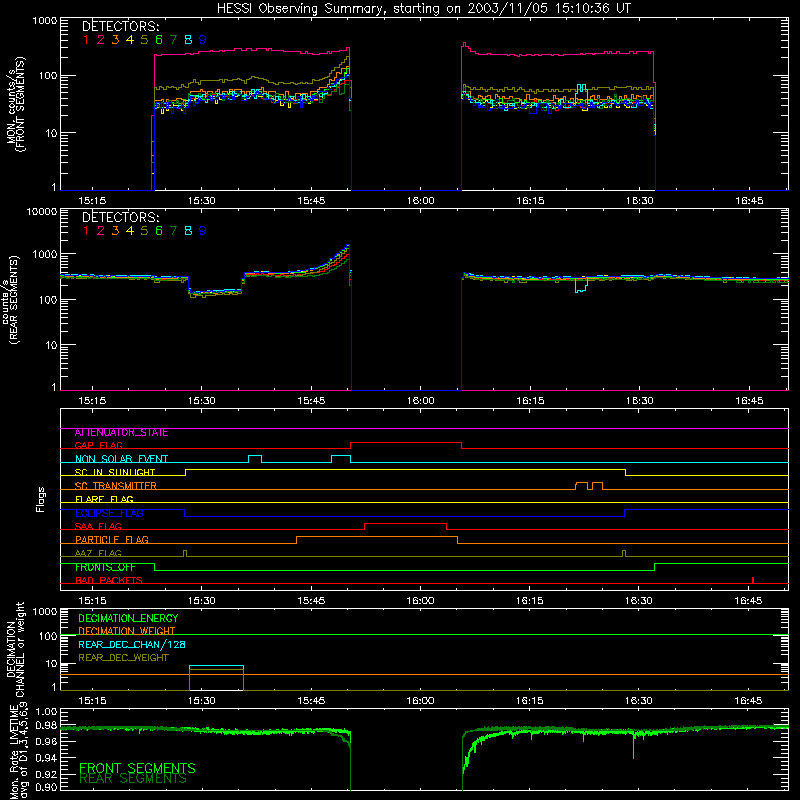Click the ATTENUATOR_STATE flag label

pyautogui.click(x=121, y=433)
